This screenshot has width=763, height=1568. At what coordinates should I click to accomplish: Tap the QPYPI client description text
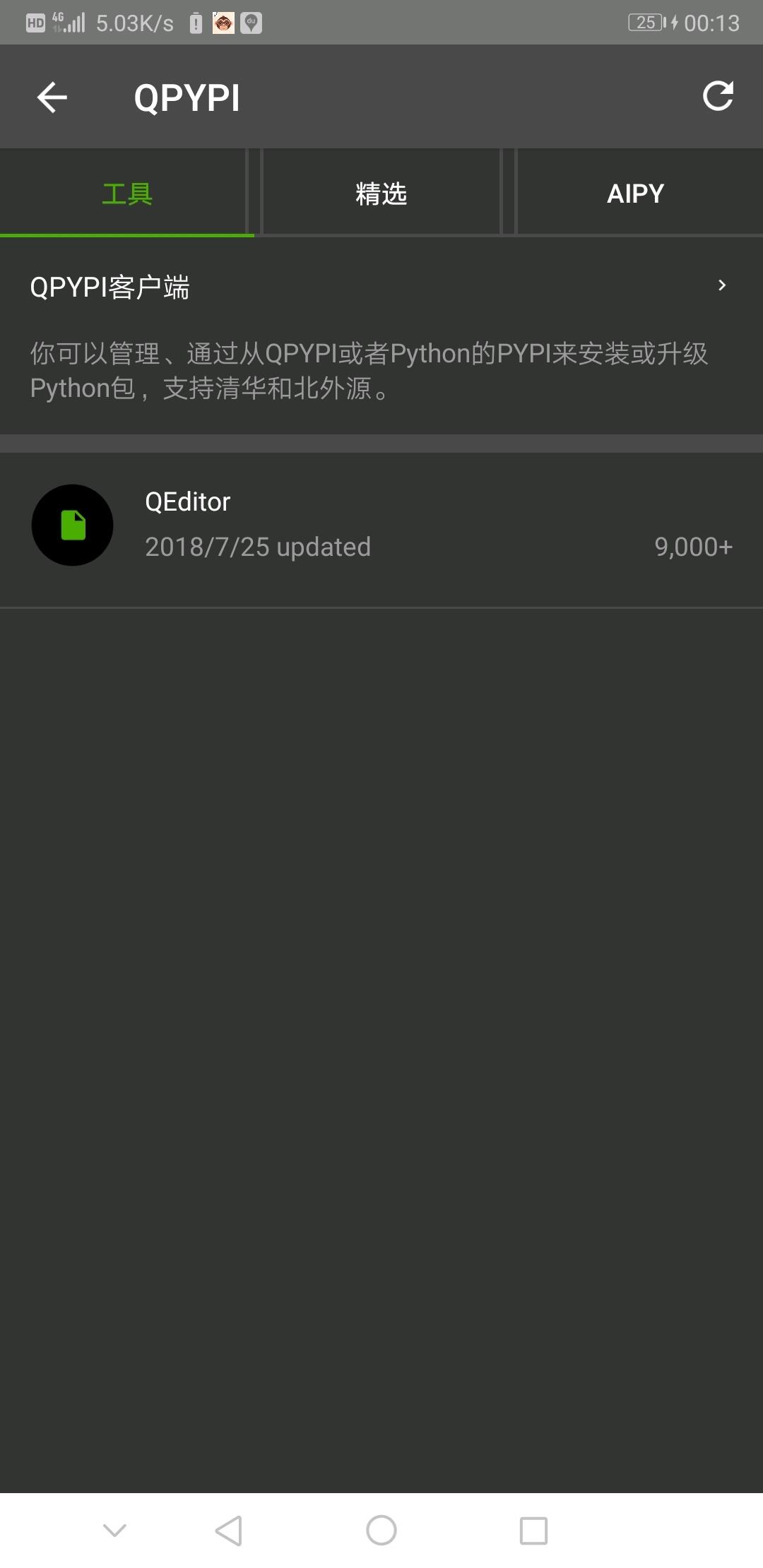[369, 370]
